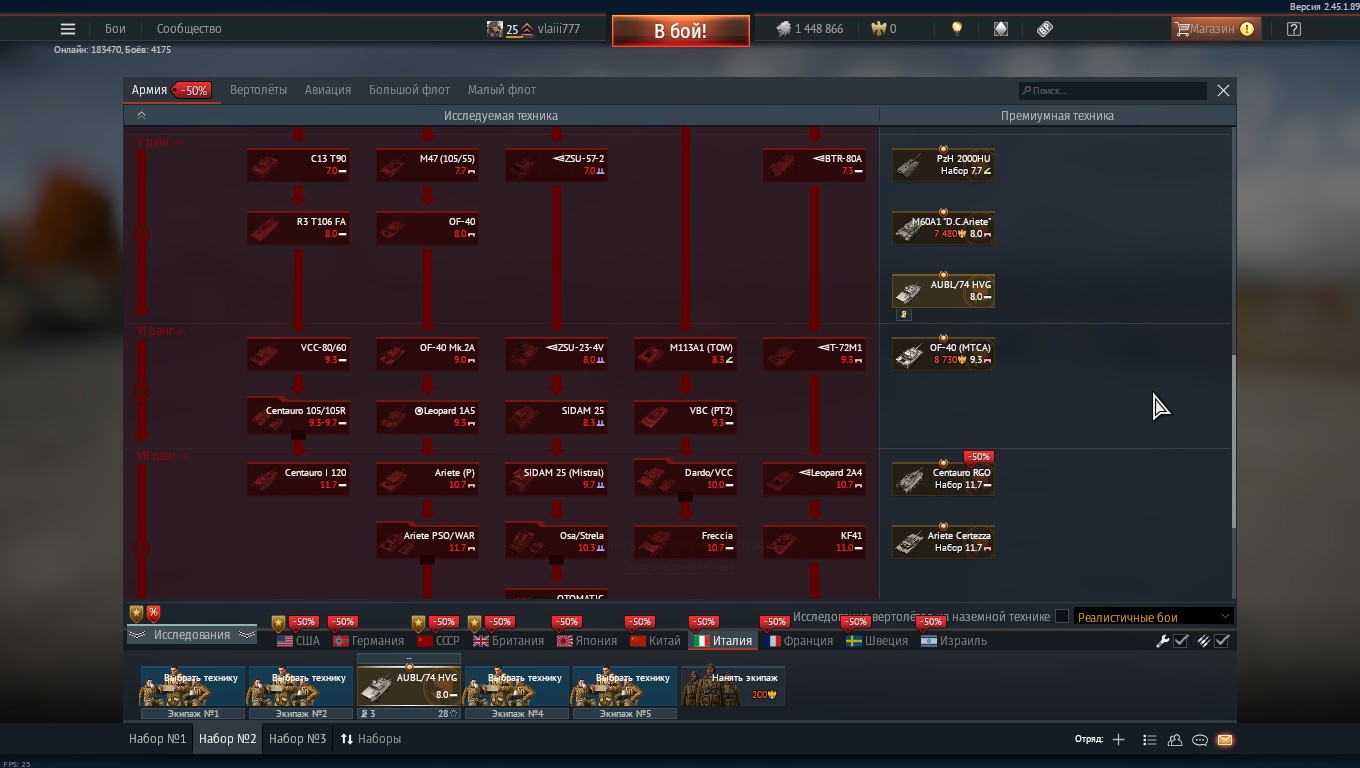The width and height of the screenshot is (1360, 768).
Task: Switch to the Большой флот tab
Action: tap(409, 90)
